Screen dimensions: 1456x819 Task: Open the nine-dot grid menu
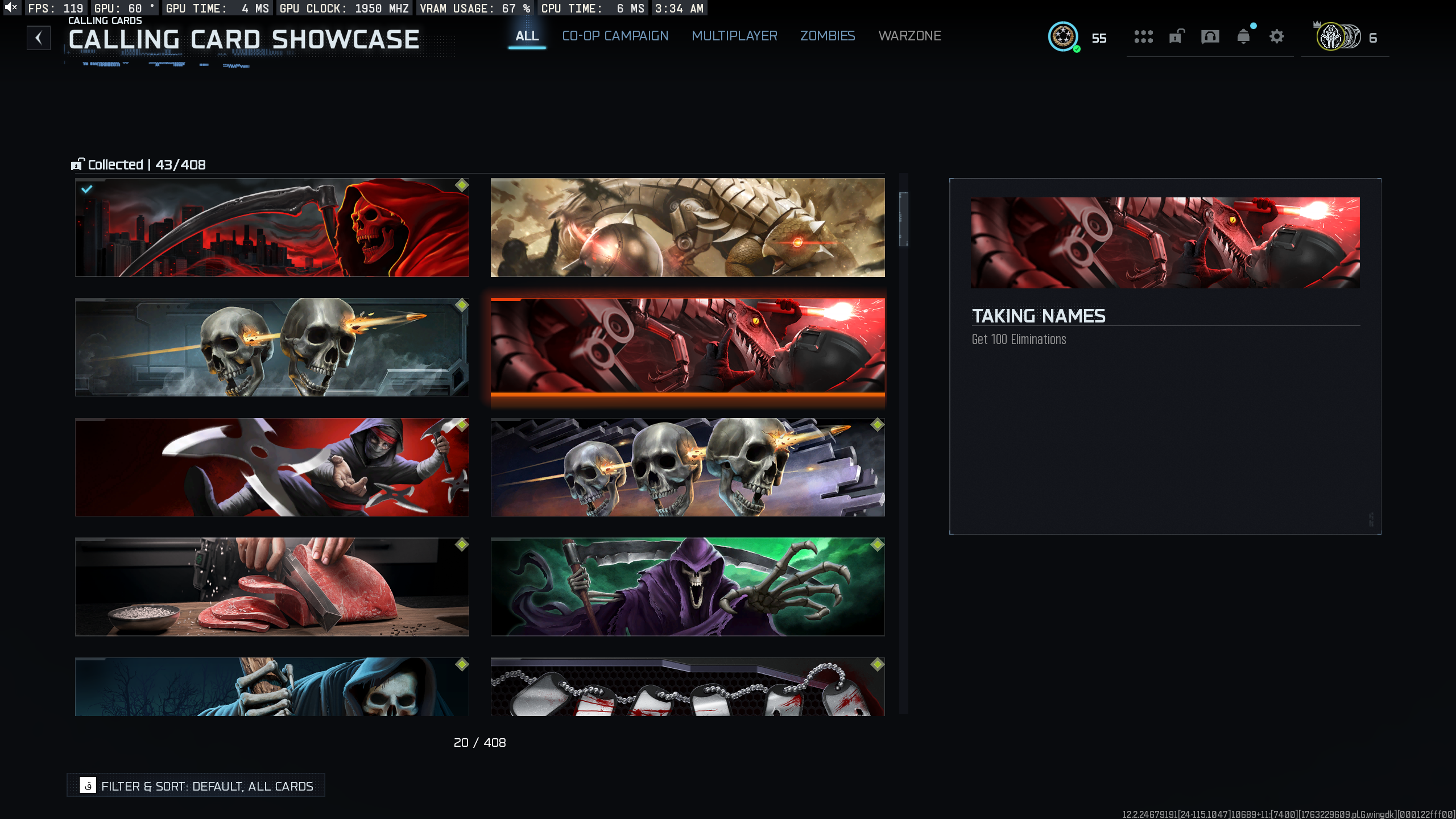coord(1143,37)
